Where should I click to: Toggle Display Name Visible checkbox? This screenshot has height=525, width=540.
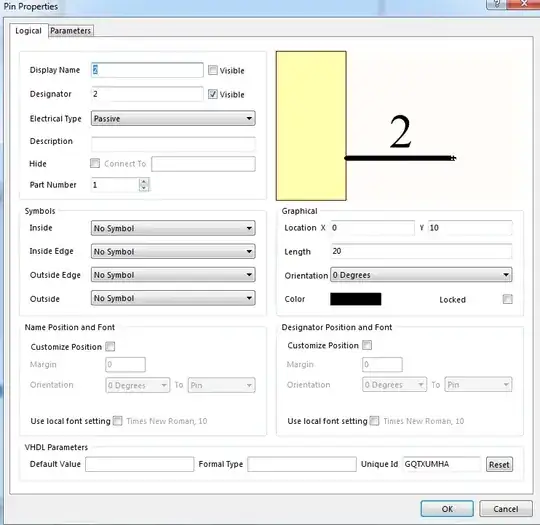point(213,70)
